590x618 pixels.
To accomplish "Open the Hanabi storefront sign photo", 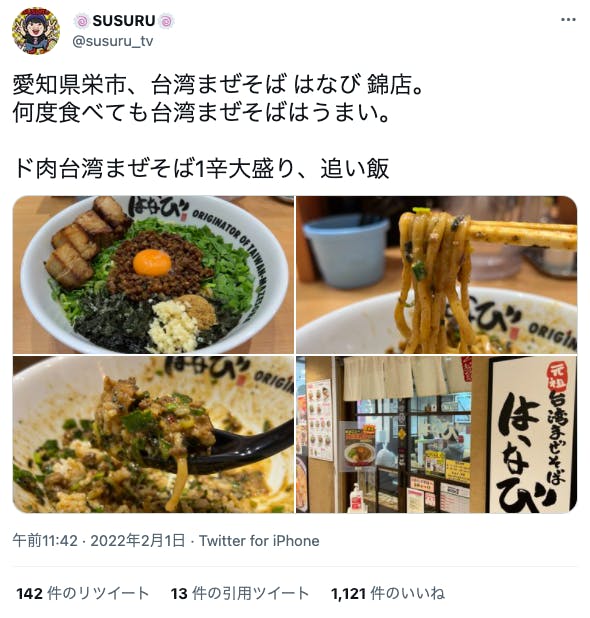I will click(437, 434).
